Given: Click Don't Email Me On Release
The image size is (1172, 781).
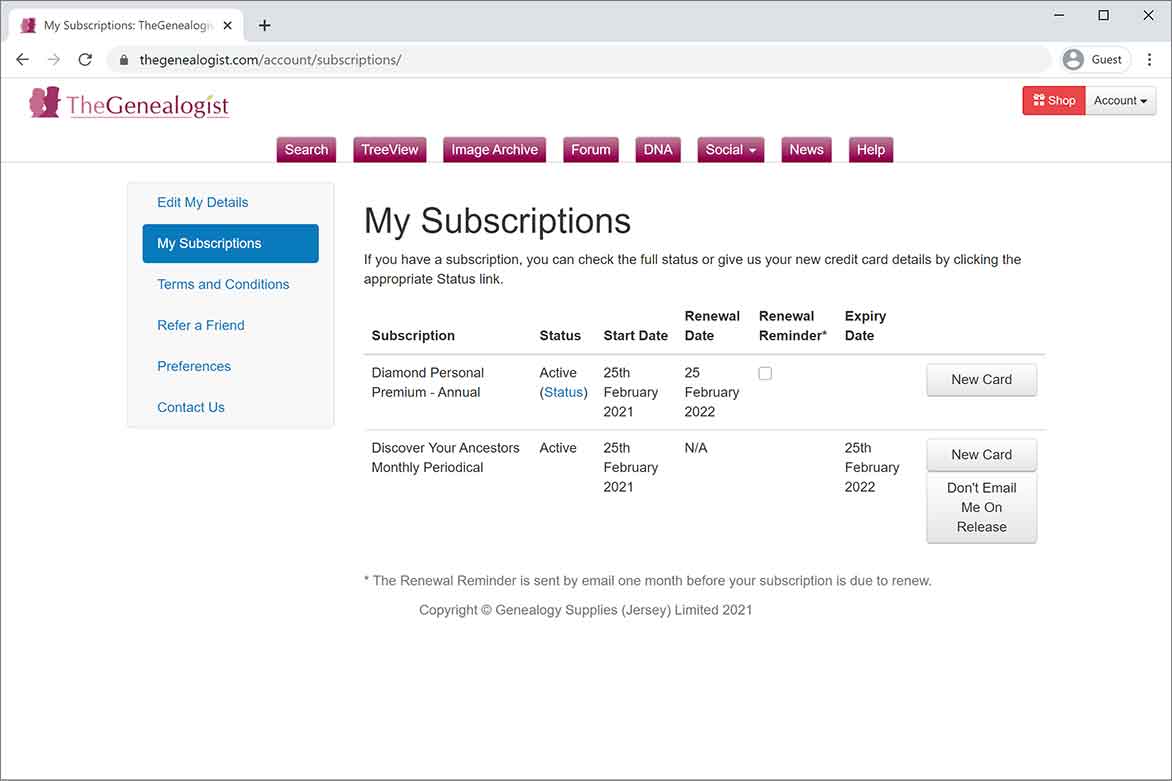Looking at the screenshot, I should point(981,507).
